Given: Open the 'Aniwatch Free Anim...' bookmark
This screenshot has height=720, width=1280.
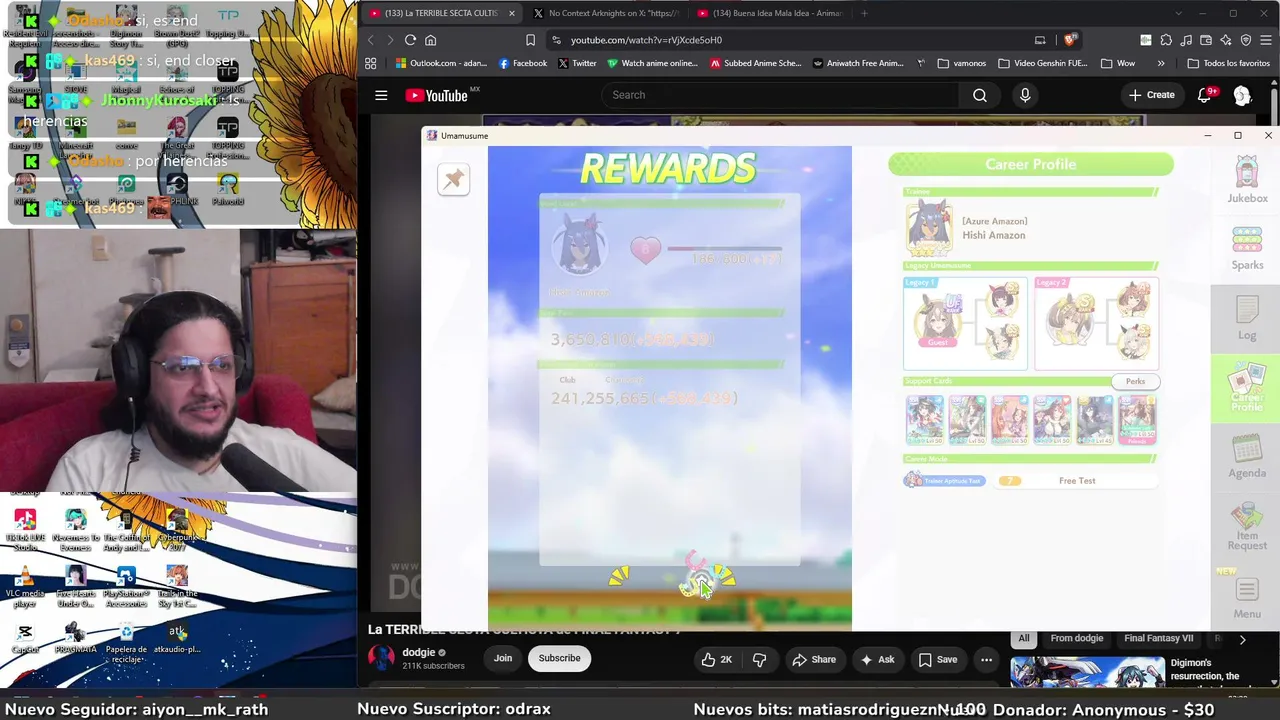Looking at the screenshot, I should (x=858, y=63).
